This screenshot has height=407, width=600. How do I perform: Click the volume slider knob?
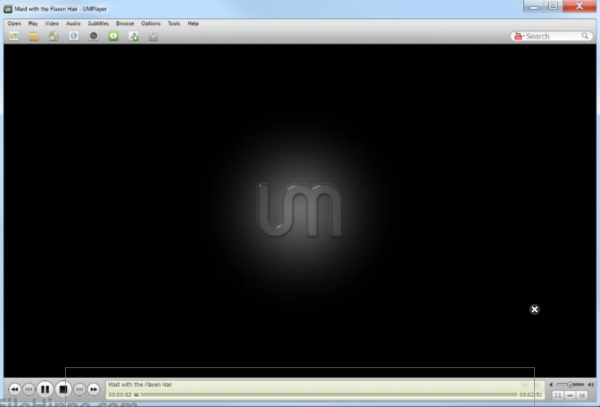(x=570, y=384)
